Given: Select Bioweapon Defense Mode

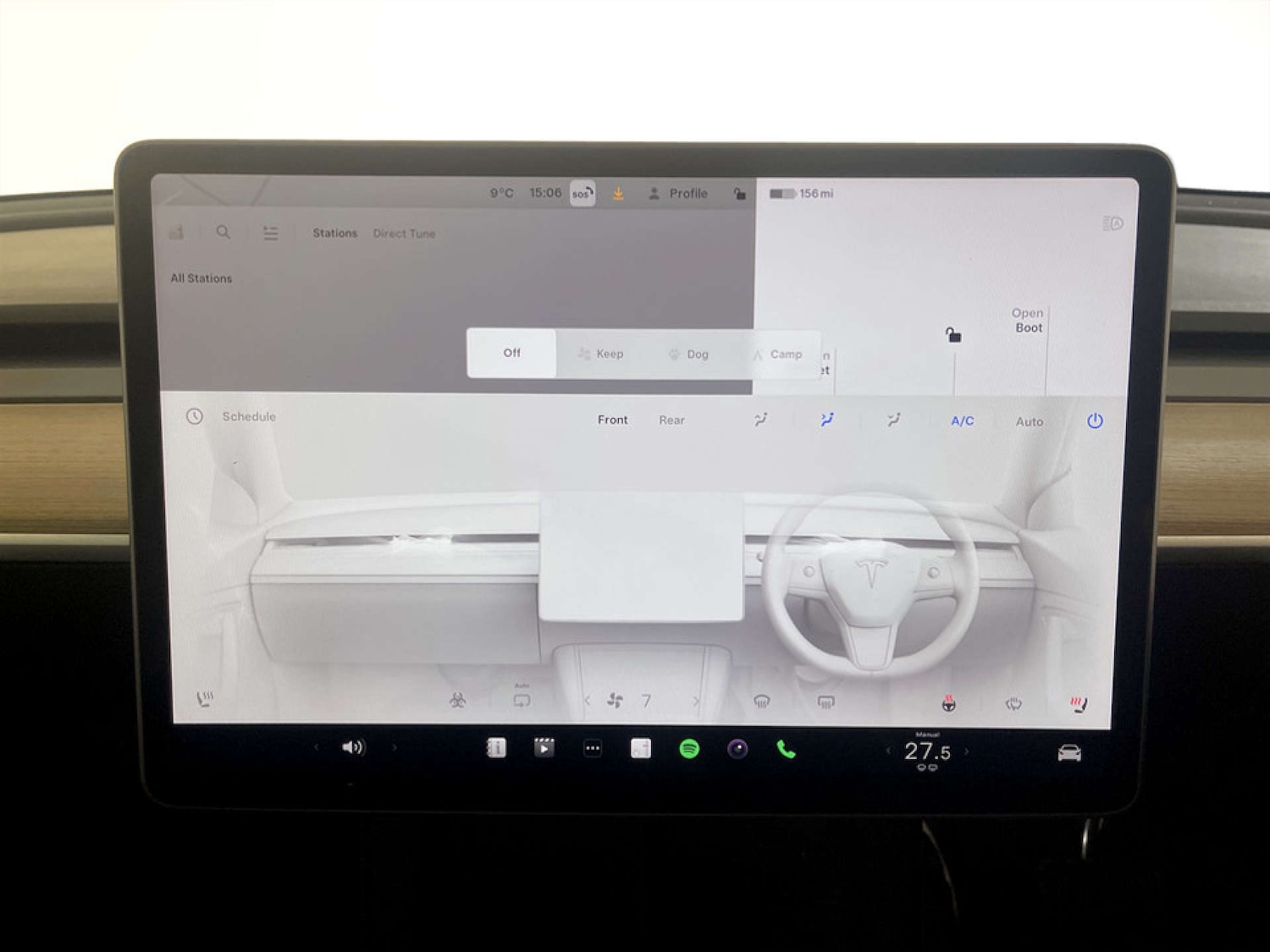Looking at the screenshot, I should (x=456, y=700).
